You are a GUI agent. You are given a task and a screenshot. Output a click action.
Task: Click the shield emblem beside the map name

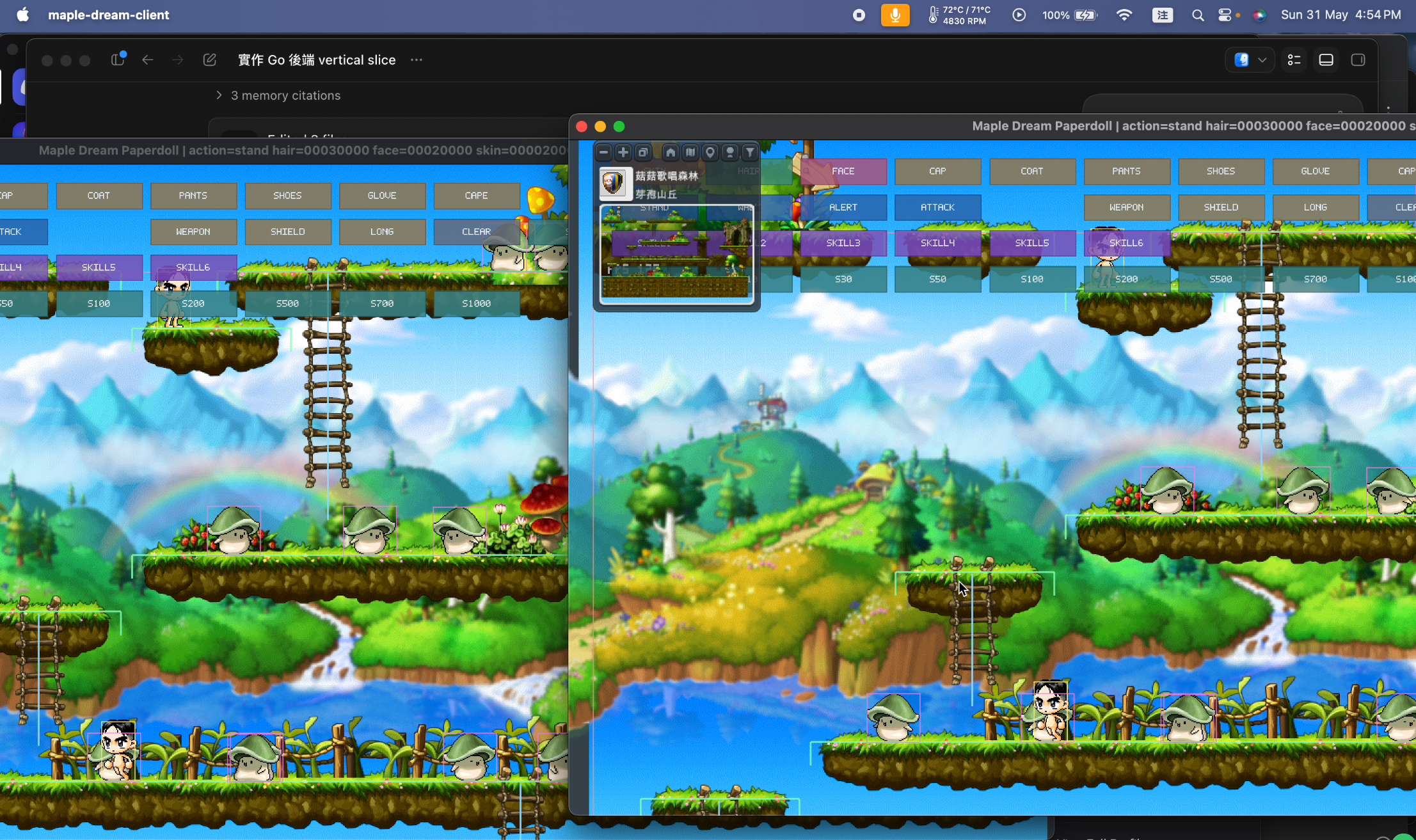pos(614,184)
